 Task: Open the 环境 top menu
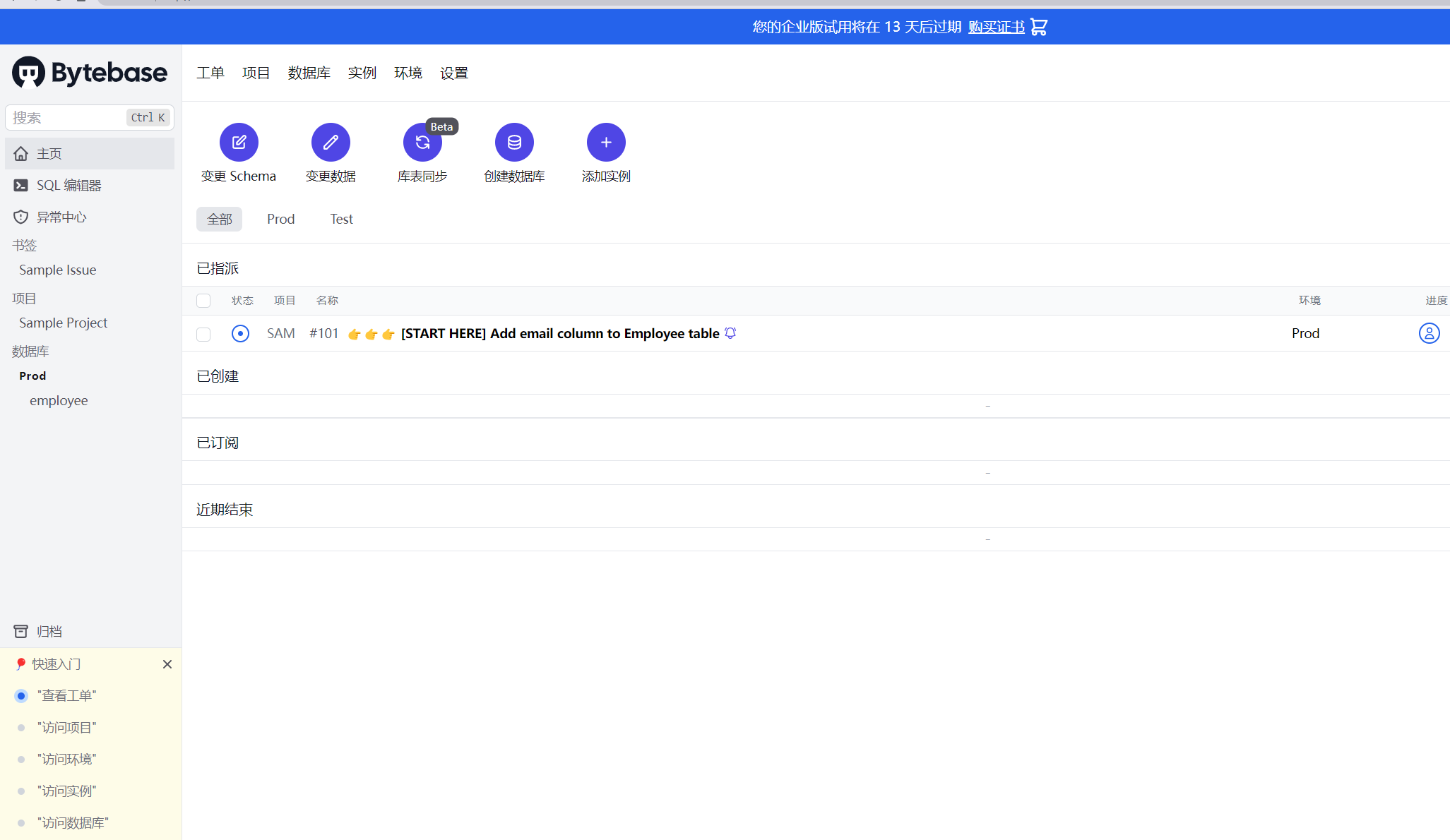coord(408,73)
